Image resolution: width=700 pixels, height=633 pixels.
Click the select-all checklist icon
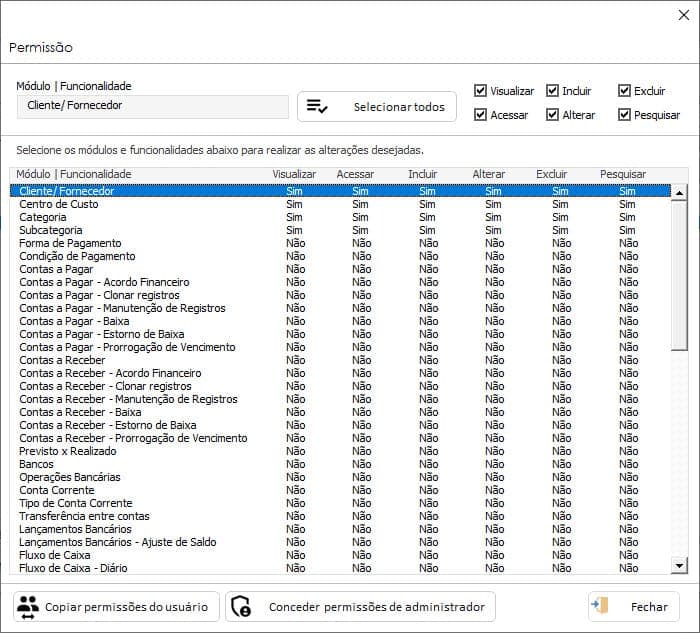point(317,107)
